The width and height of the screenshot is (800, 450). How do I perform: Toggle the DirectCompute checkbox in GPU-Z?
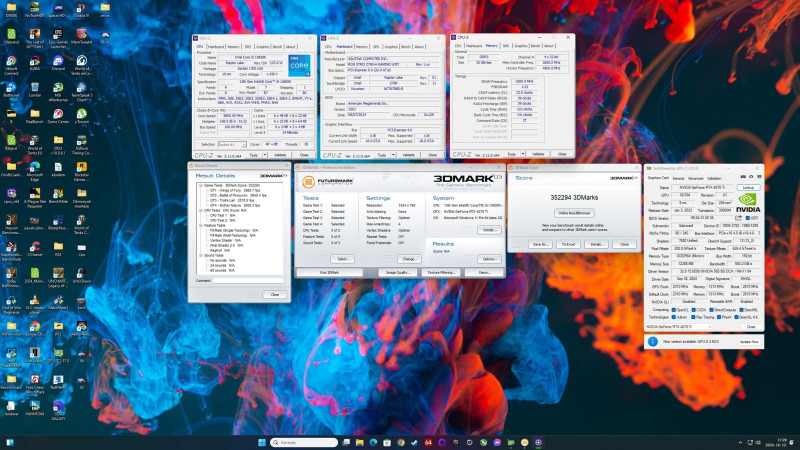(x=711, y=310)
